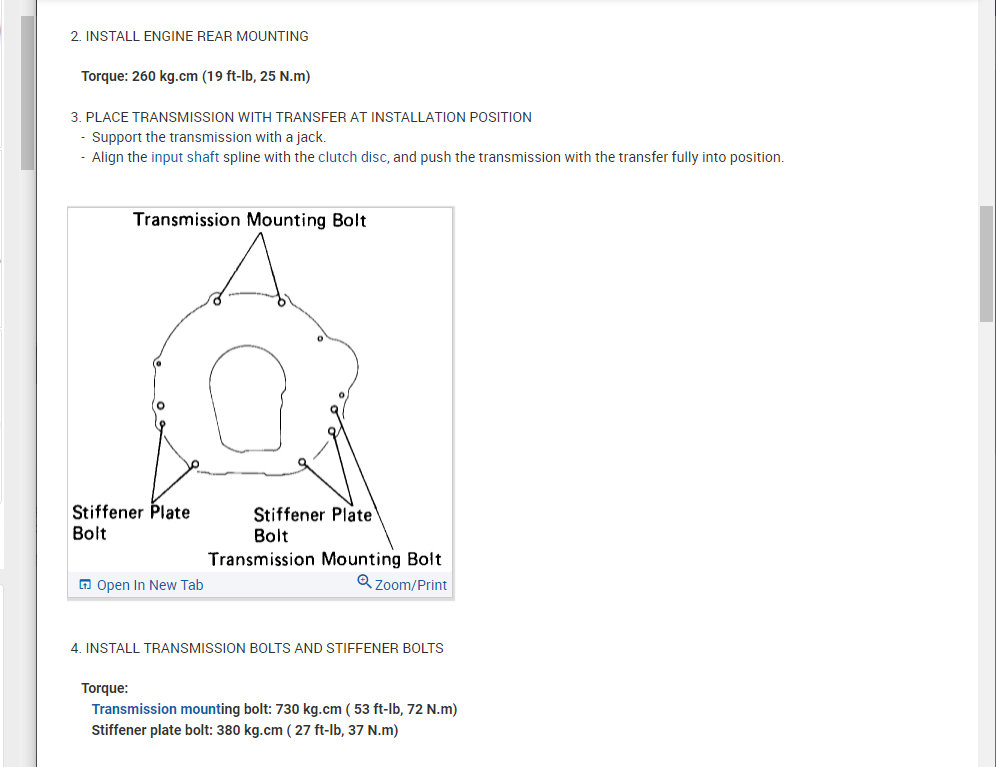Screen dimensions: 996x767
Task: Follow the 'clutch disc' hyperlink
Action: coord(352,157)
